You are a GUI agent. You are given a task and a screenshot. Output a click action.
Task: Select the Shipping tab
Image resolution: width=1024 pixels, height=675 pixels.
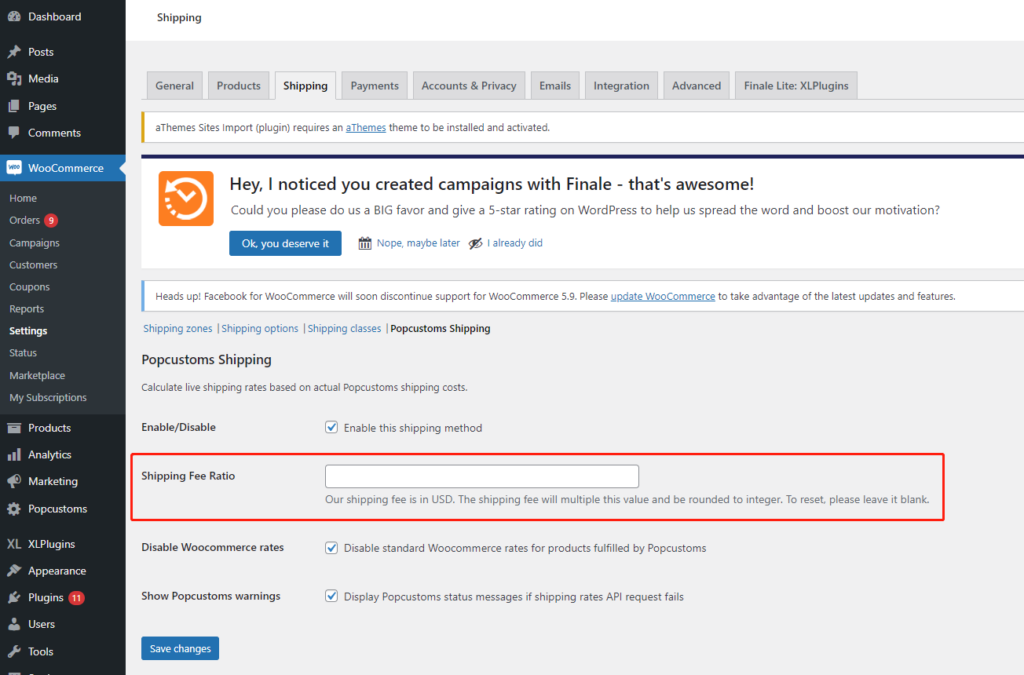(x=305, y=86)
